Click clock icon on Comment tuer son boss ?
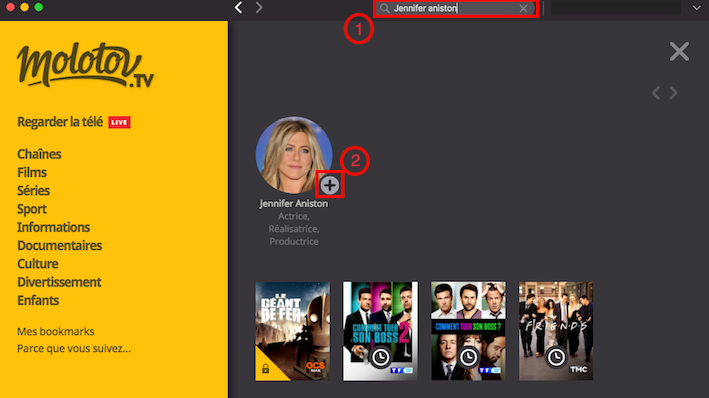Screen dimensions: 709x398 pyautogui.click(x=468, y=357)
